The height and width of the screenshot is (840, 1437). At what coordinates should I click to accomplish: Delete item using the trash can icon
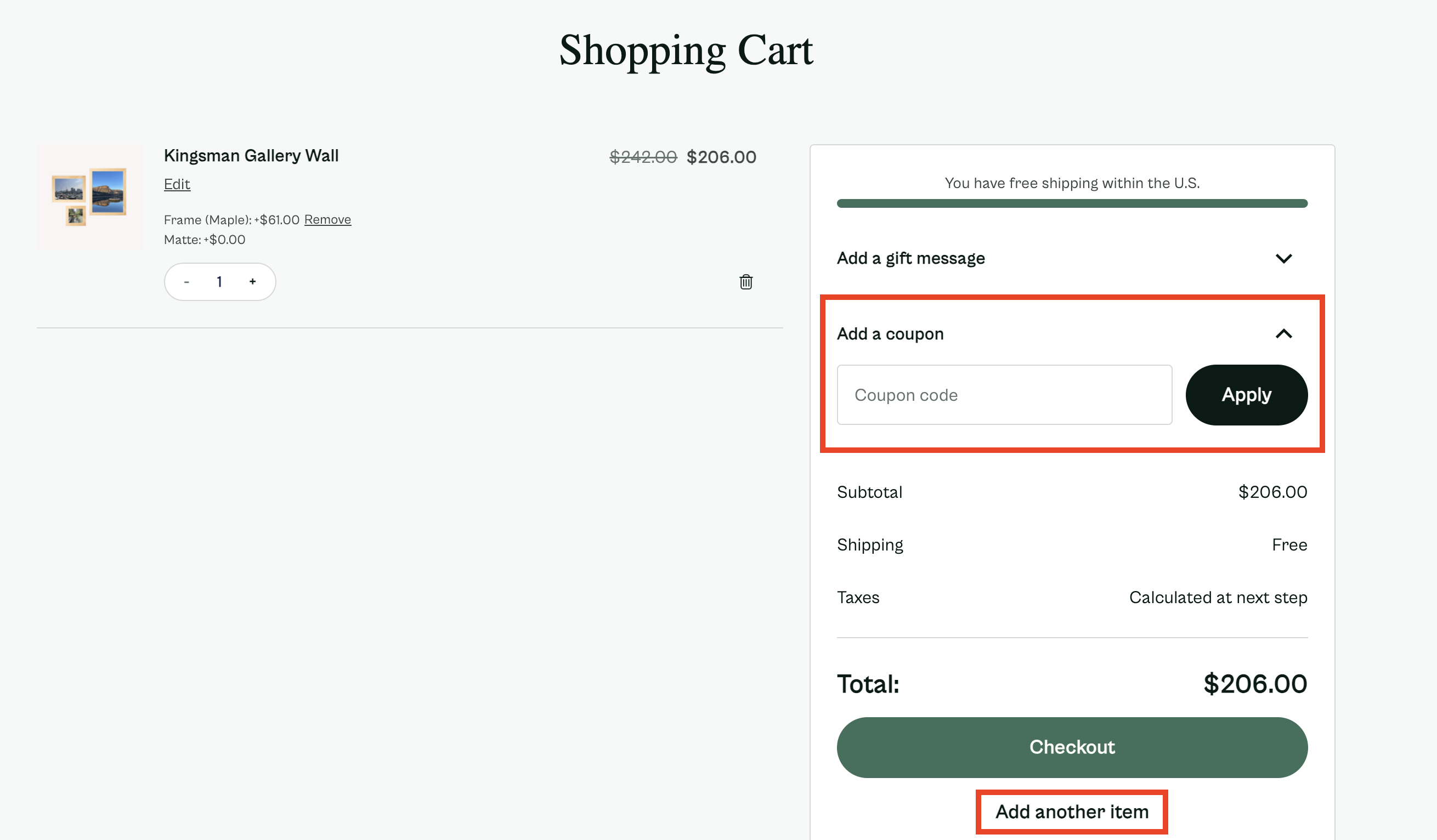click(x=746, y=281)
